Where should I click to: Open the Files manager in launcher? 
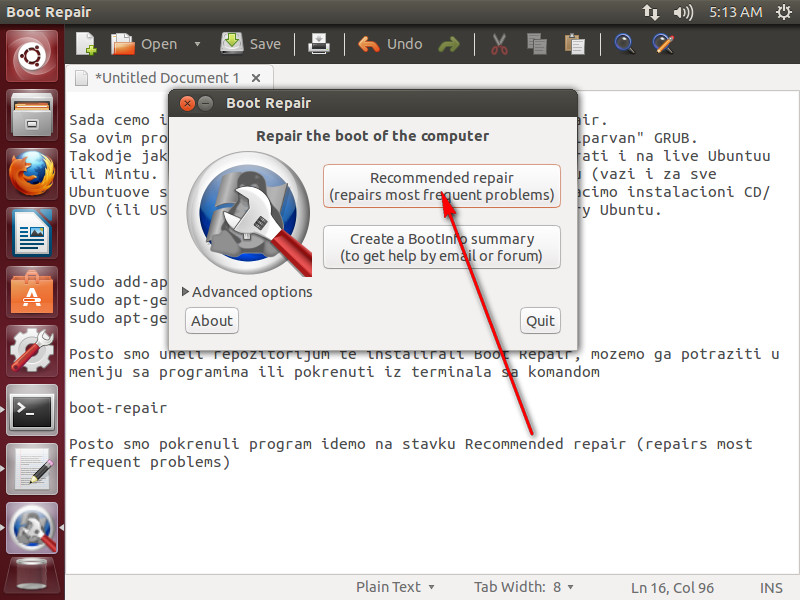pos(32,115)
